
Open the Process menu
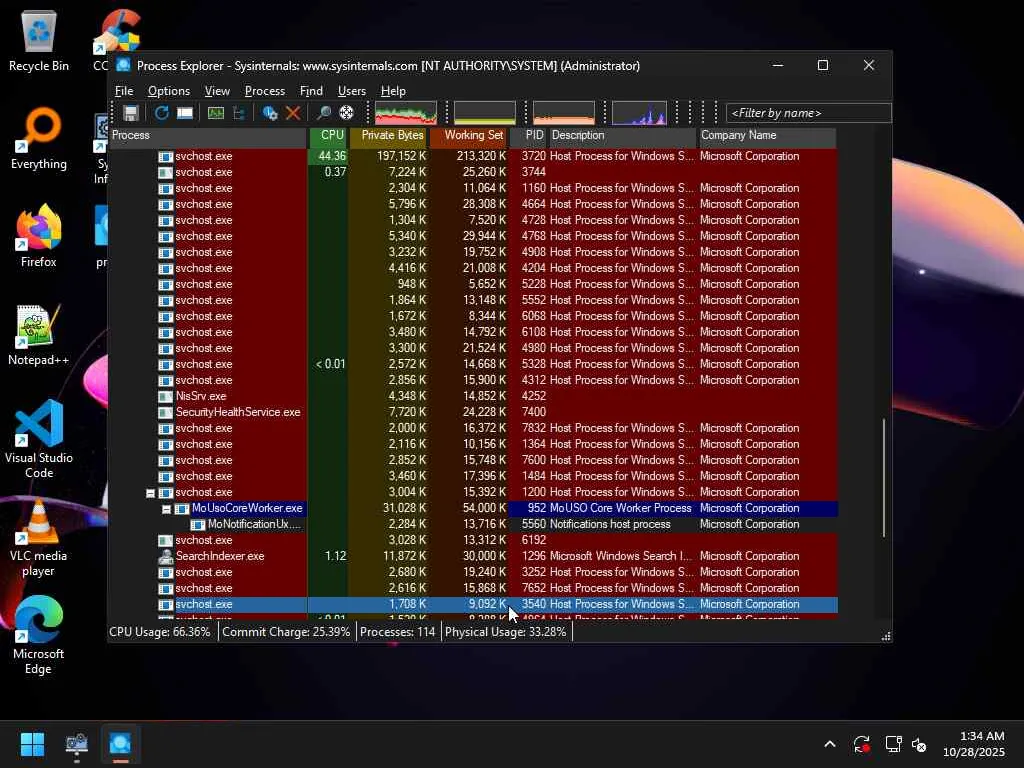tap(264, 91)
